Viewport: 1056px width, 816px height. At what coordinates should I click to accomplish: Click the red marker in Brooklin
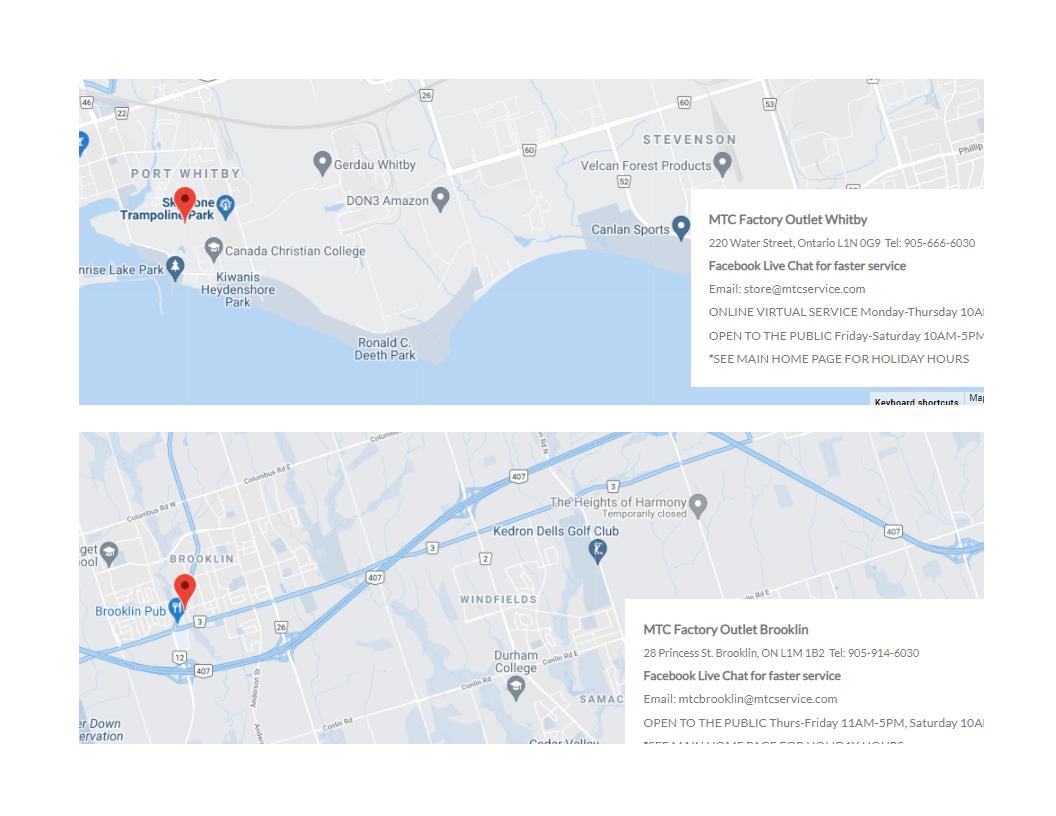coord(185,590)
